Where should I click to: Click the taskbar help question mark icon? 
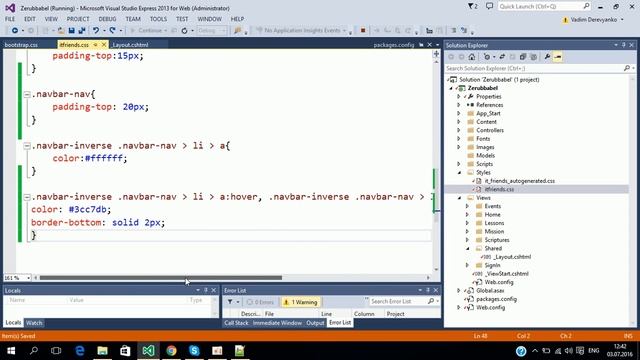click(521, 351)
